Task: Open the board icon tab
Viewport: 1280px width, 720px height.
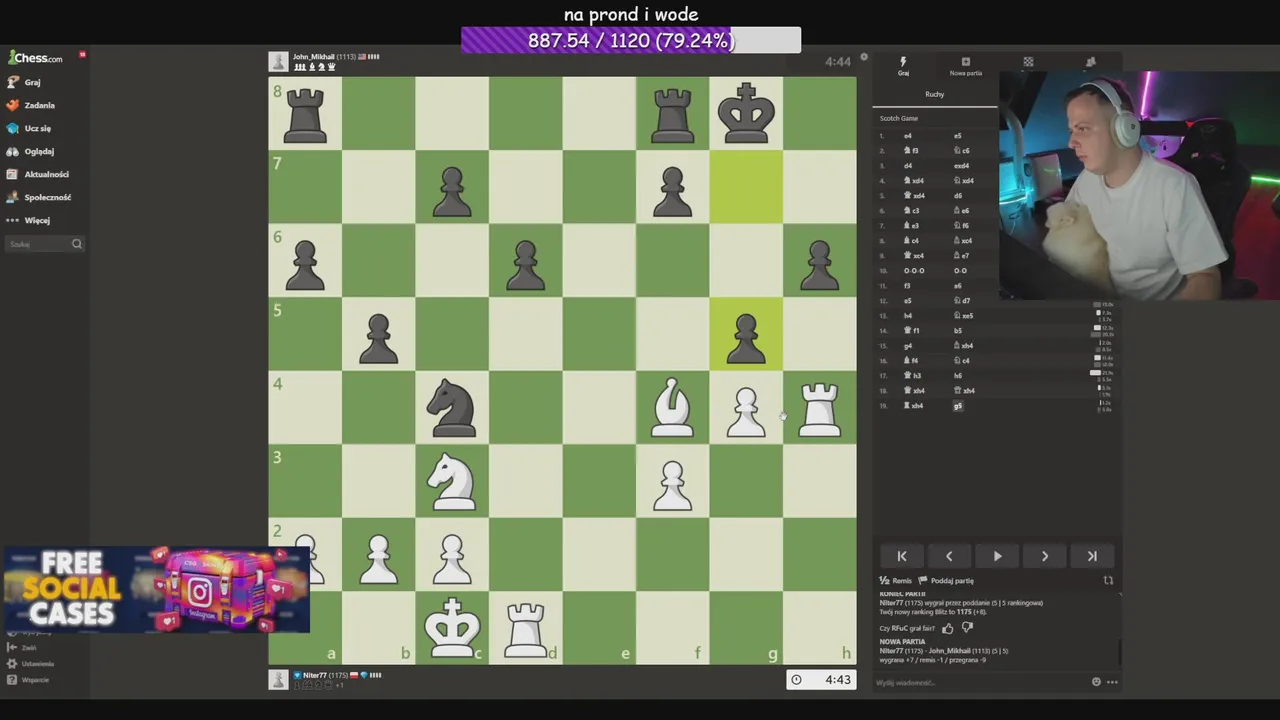Action: (x=1028, y=63)
